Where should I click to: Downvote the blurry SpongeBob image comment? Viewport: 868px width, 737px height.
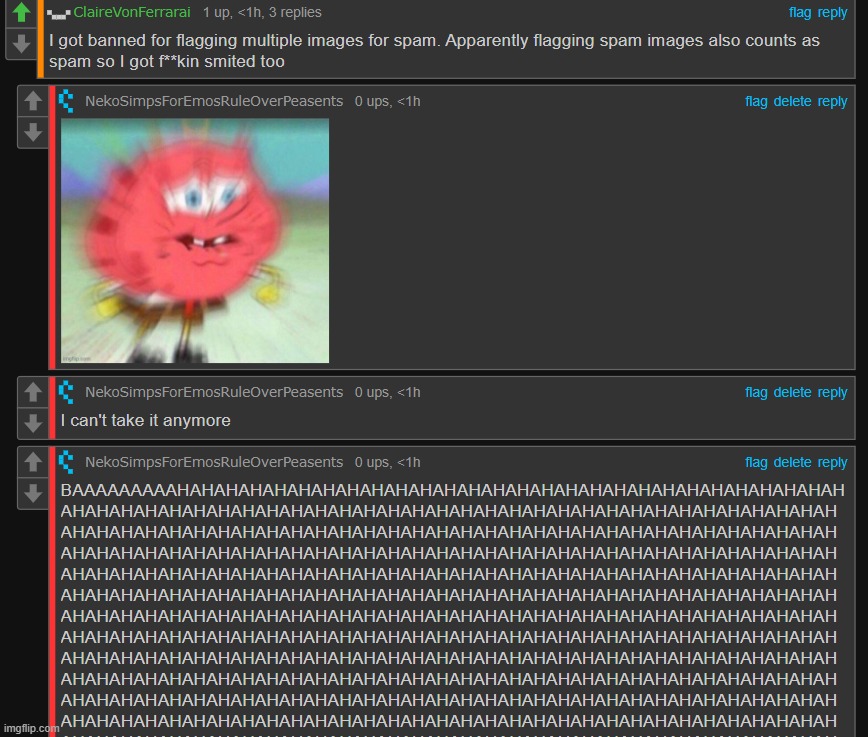pyautogui.click(x=32, y=132)
